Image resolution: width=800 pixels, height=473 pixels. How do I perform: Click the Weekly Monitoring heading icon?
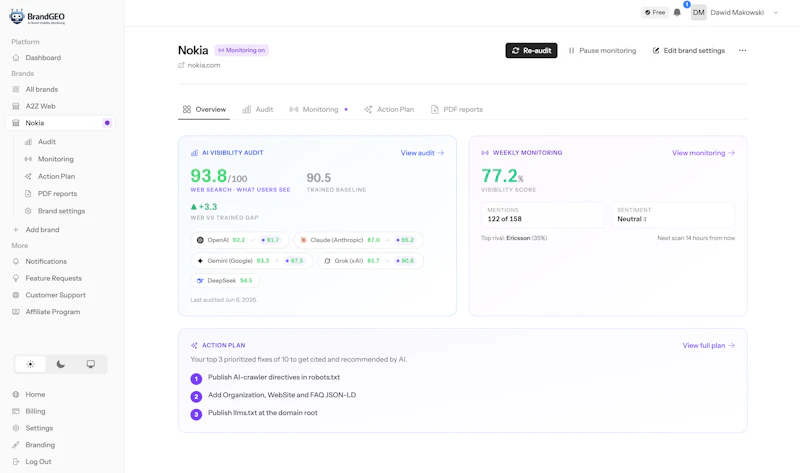(x=485, y=153)
